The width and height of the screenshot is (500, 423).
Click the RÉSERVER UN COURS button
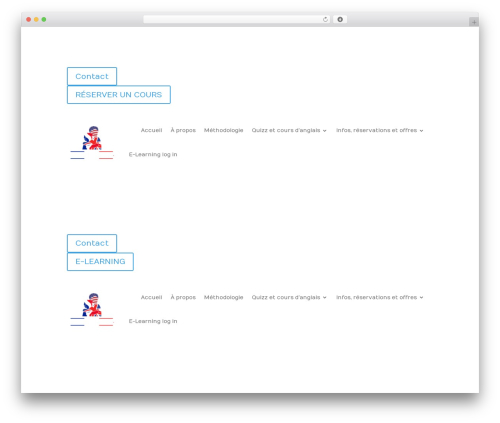point(119,95)
